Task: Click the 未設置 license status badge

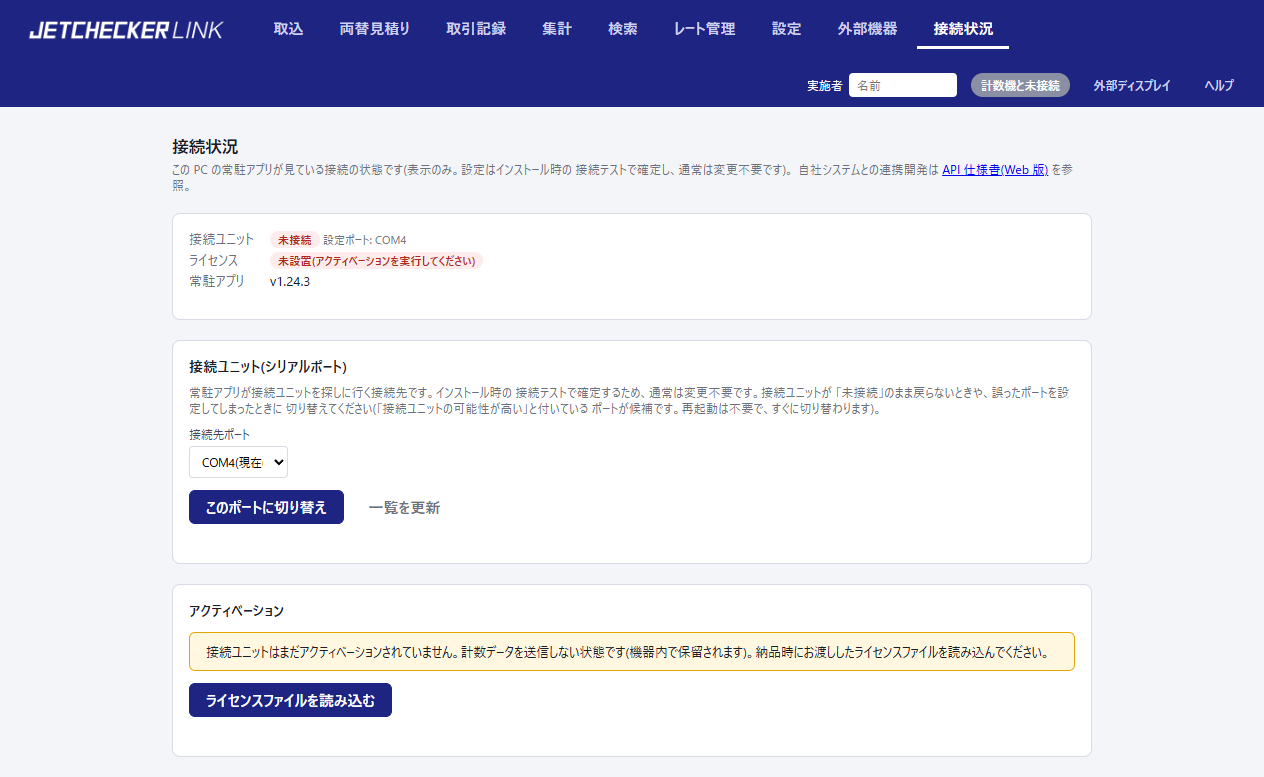Action: (376, 261)
